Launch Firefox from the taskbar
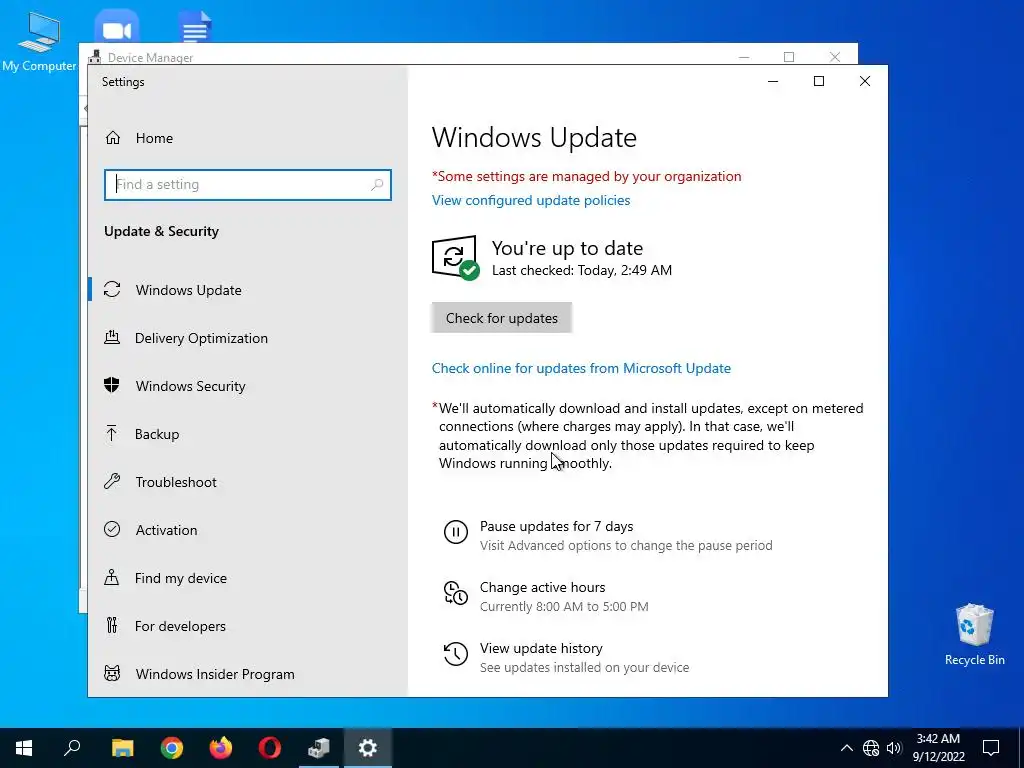 pyautogui.click(x=221, y=748)
